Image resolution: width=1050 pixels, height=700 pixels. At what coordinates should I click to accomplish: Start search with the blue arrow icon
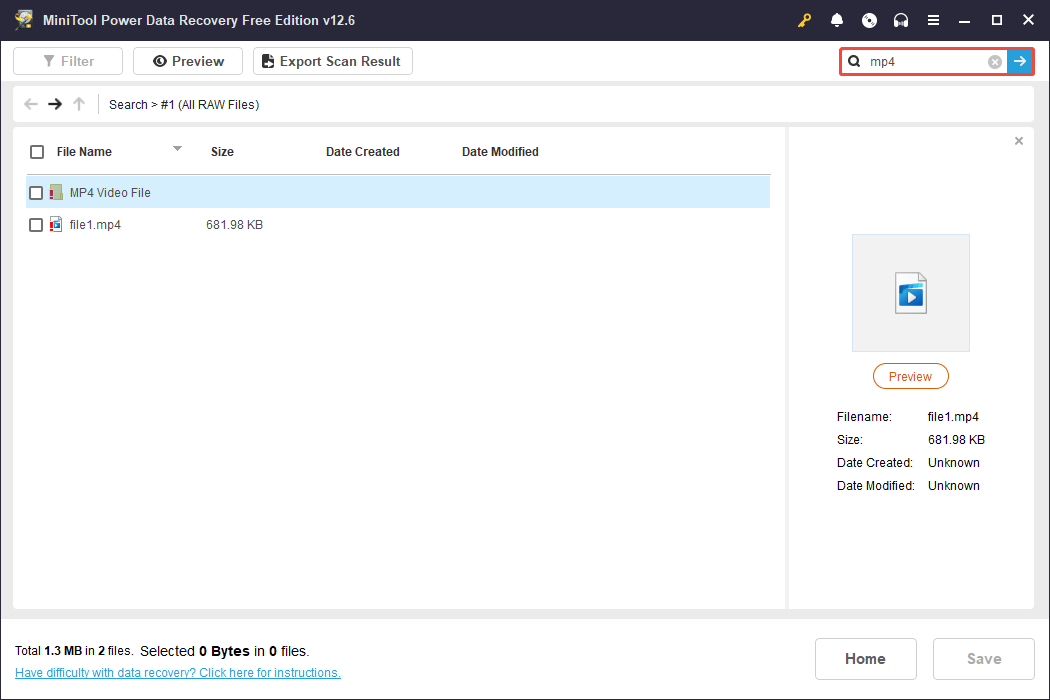click(1020, 61)
